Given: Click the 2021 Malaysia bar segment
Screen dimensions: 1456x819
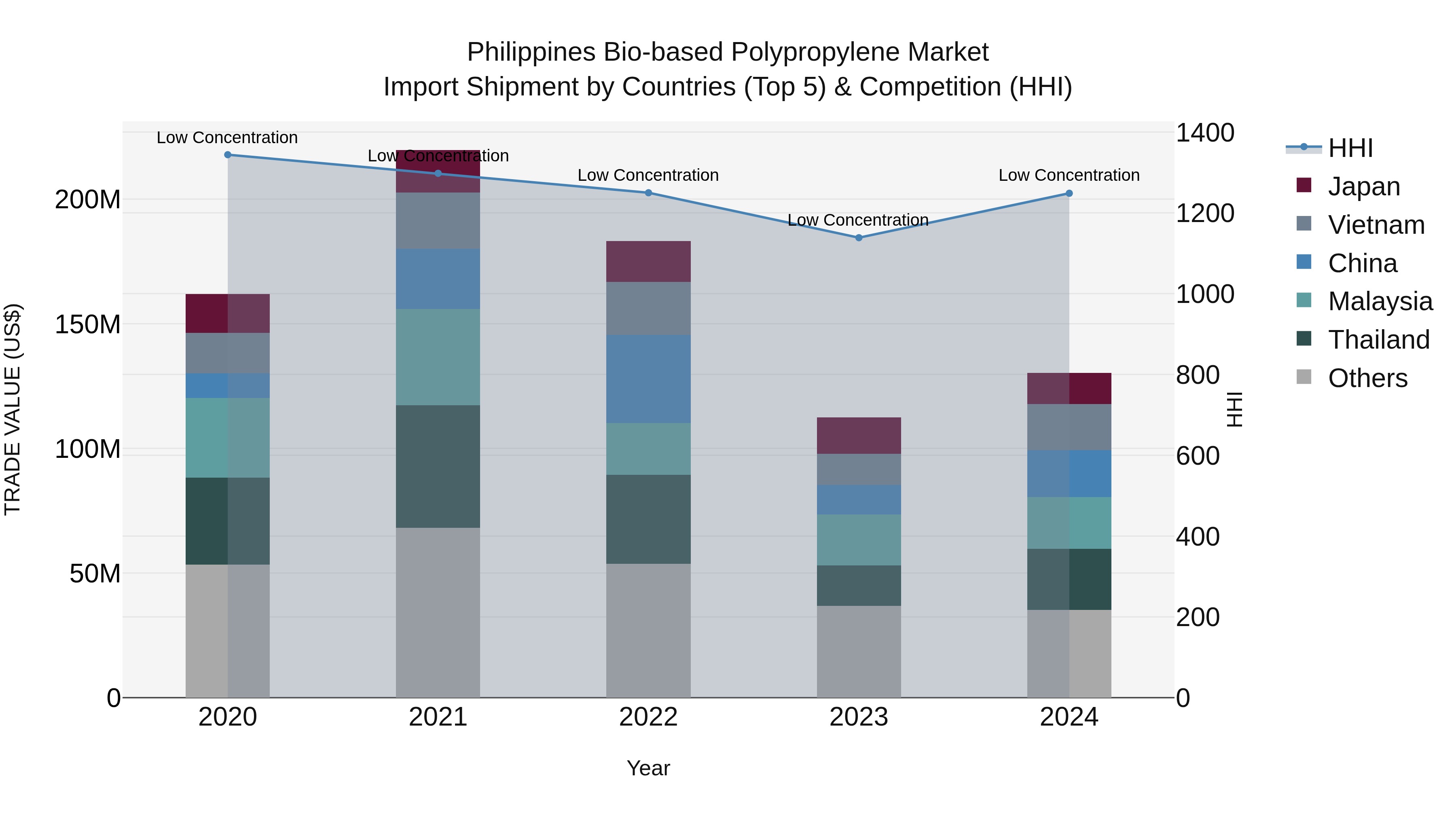Looking at the screenshot, I should pyautogui.click(x=438, y=357).
